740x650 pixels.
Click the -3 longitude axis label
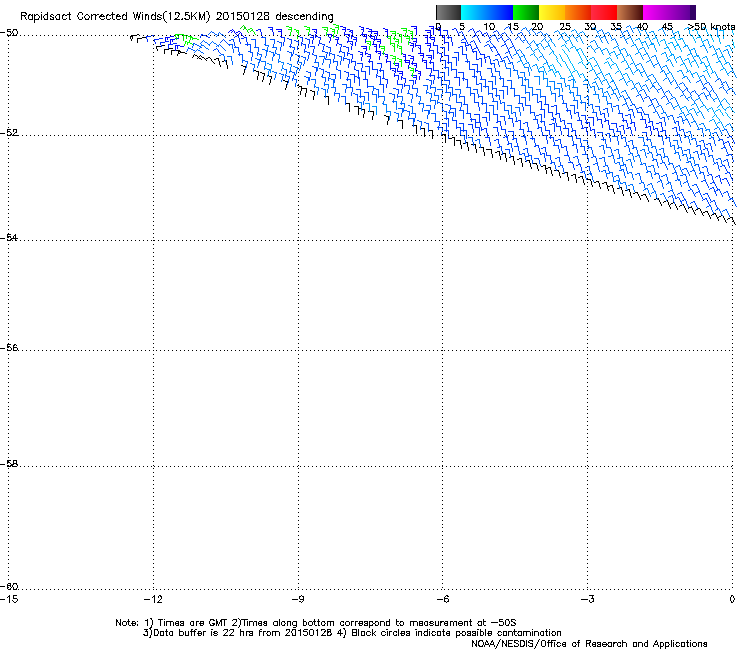588,599
